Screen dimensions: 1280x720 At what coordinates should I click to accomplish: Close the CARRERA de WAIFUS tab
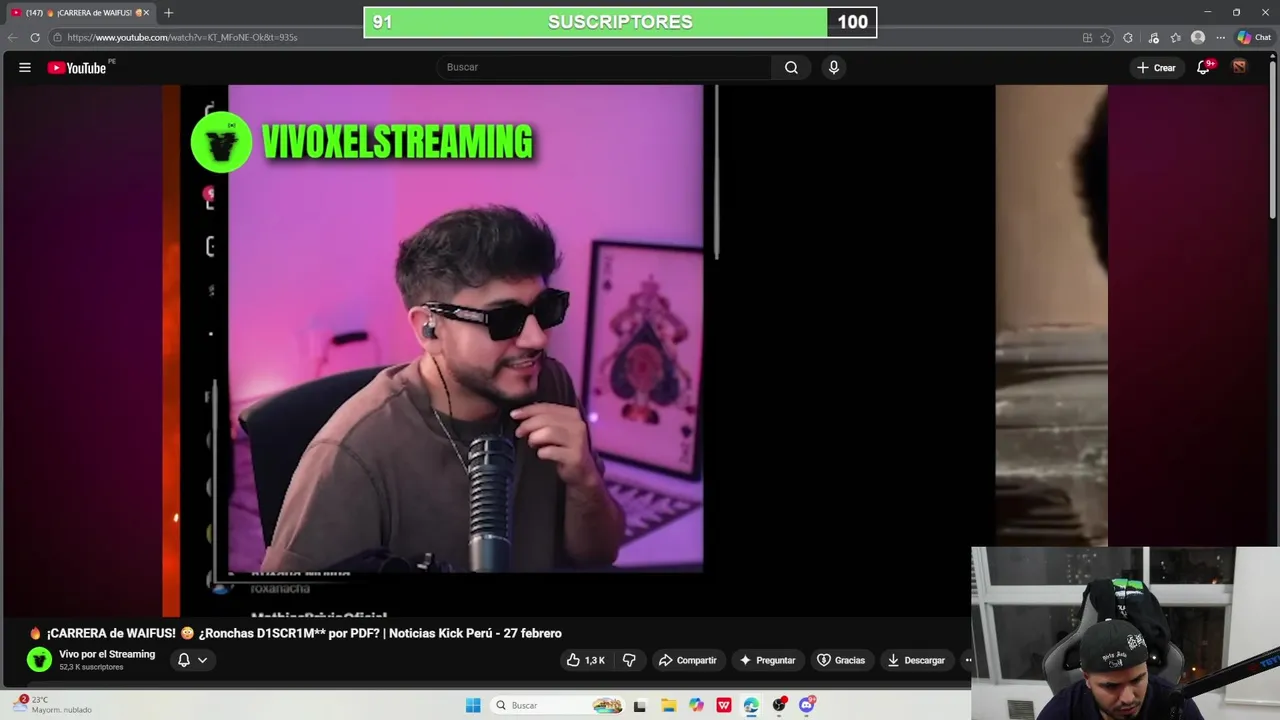click(146, 13)
